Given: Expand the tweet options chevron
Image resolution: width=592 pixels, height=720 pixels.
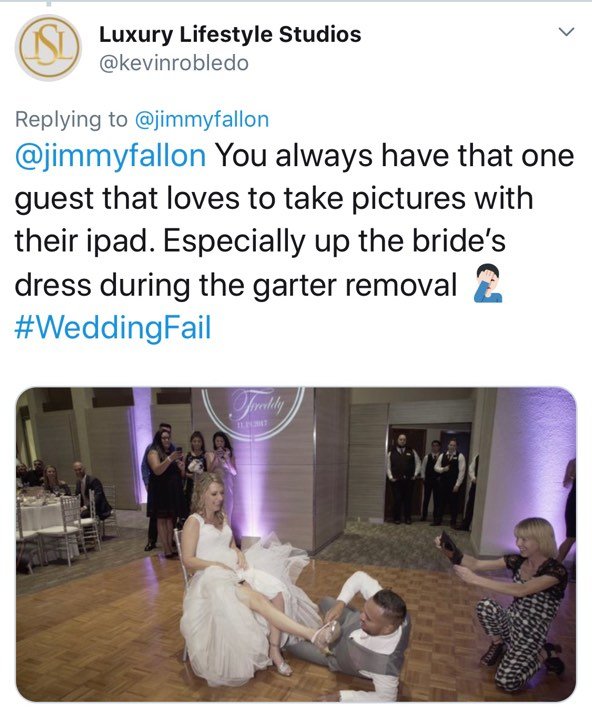Looking at the screenshot, I should (566, 32).
